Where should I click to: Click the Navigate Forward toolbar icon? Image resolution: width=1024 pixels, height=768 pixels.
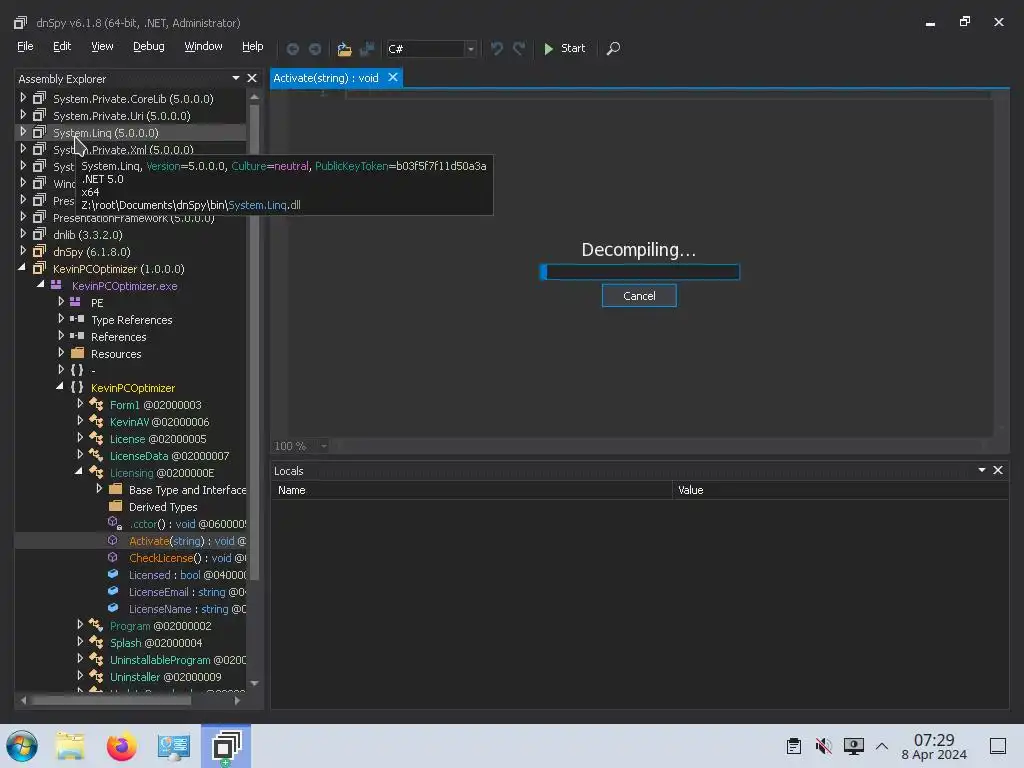(x=315, y=49)
